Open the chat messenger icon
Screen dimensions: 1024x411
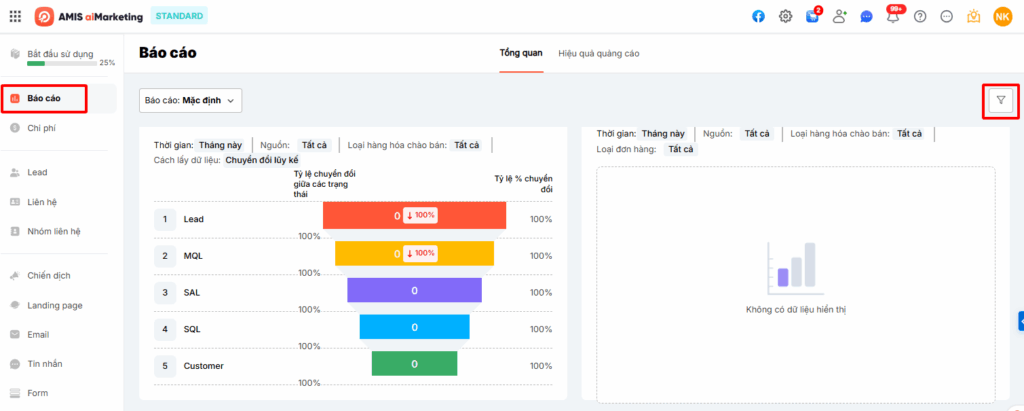tap(866, 16)
